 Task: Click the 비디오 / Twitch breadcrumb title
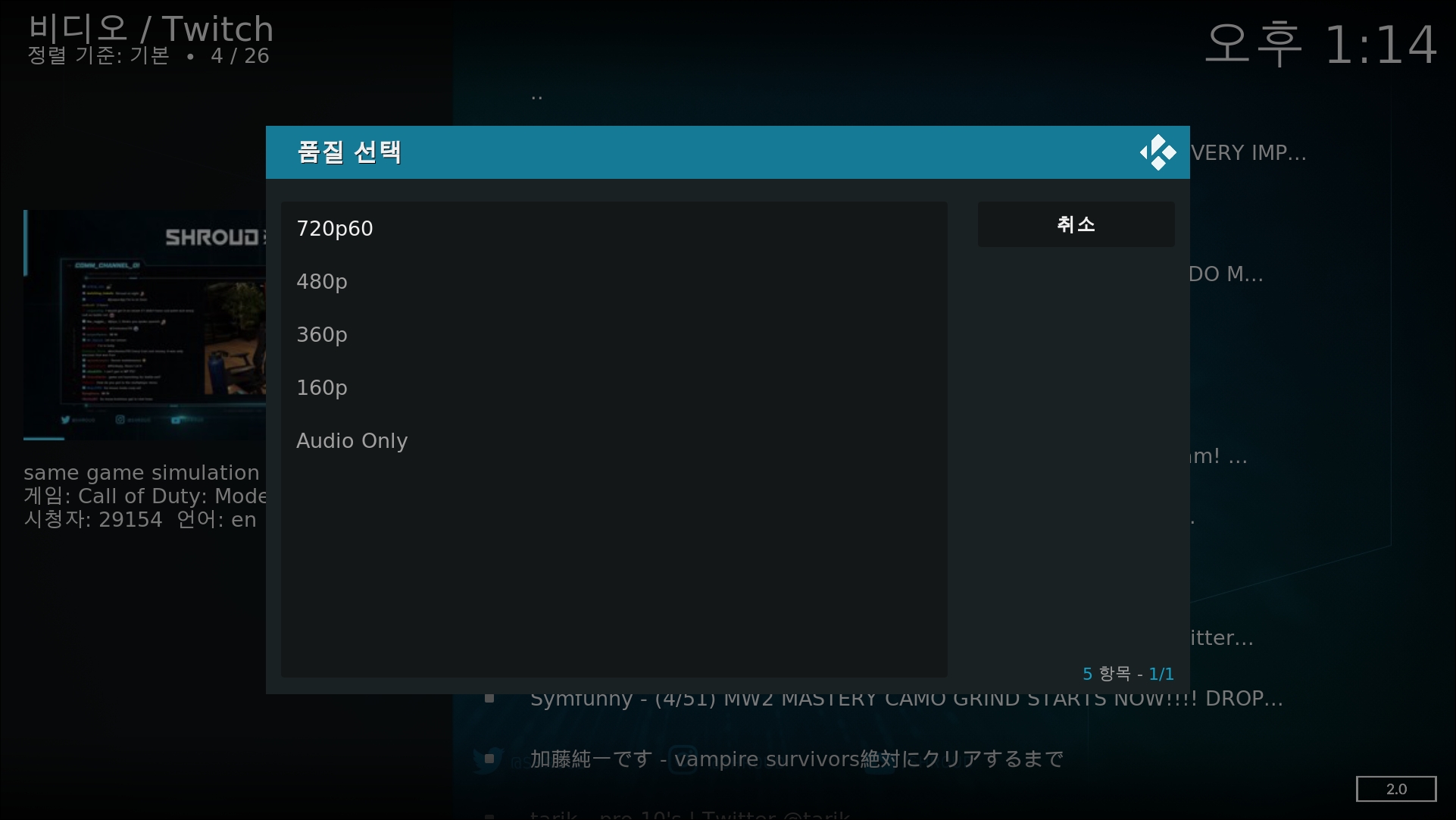[151, 29]
